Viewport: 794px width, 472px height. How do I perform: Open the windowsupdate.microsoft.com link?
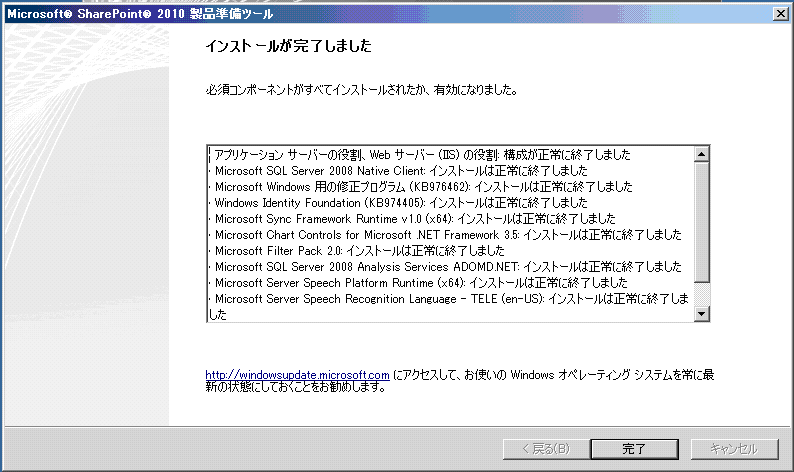[x=297, y=375]
